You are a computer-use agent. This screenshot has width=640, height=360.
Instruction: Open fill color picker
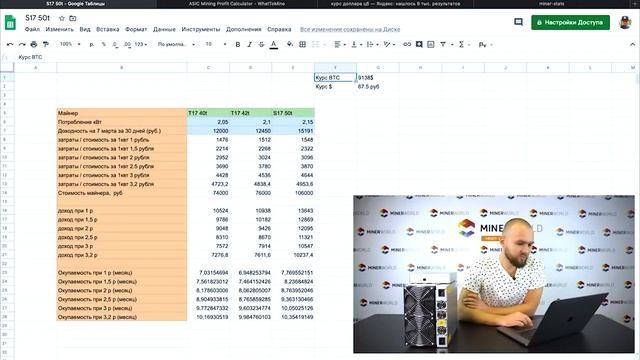coord(290,44)
